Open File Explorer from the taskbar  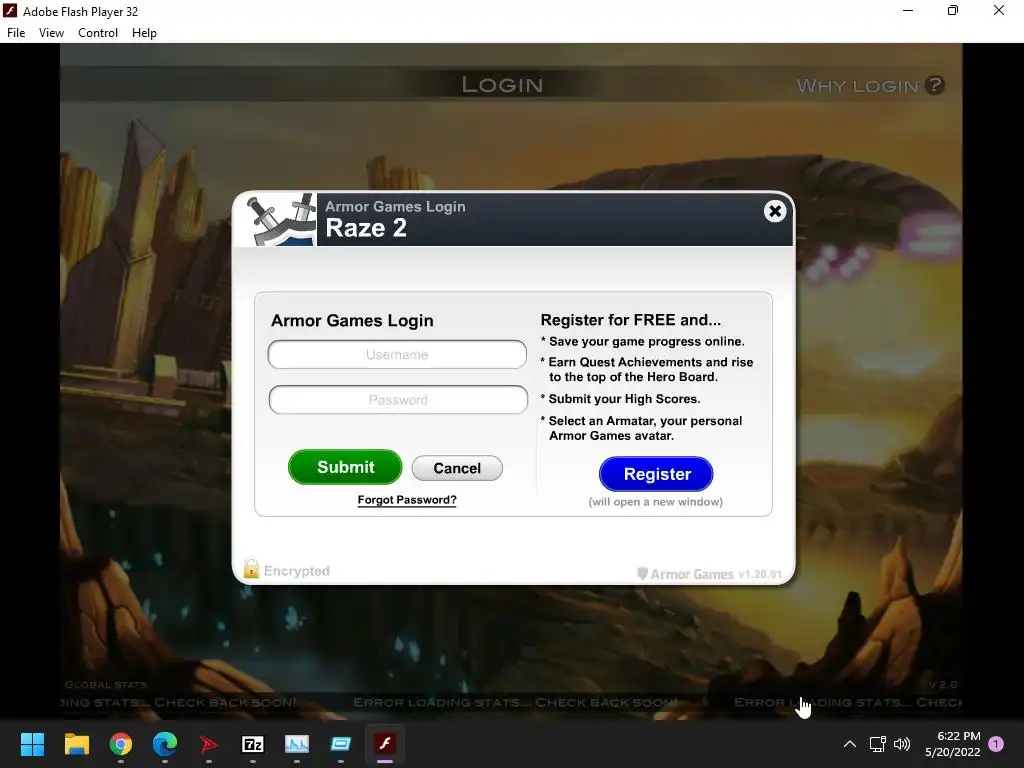pos(76,744)
